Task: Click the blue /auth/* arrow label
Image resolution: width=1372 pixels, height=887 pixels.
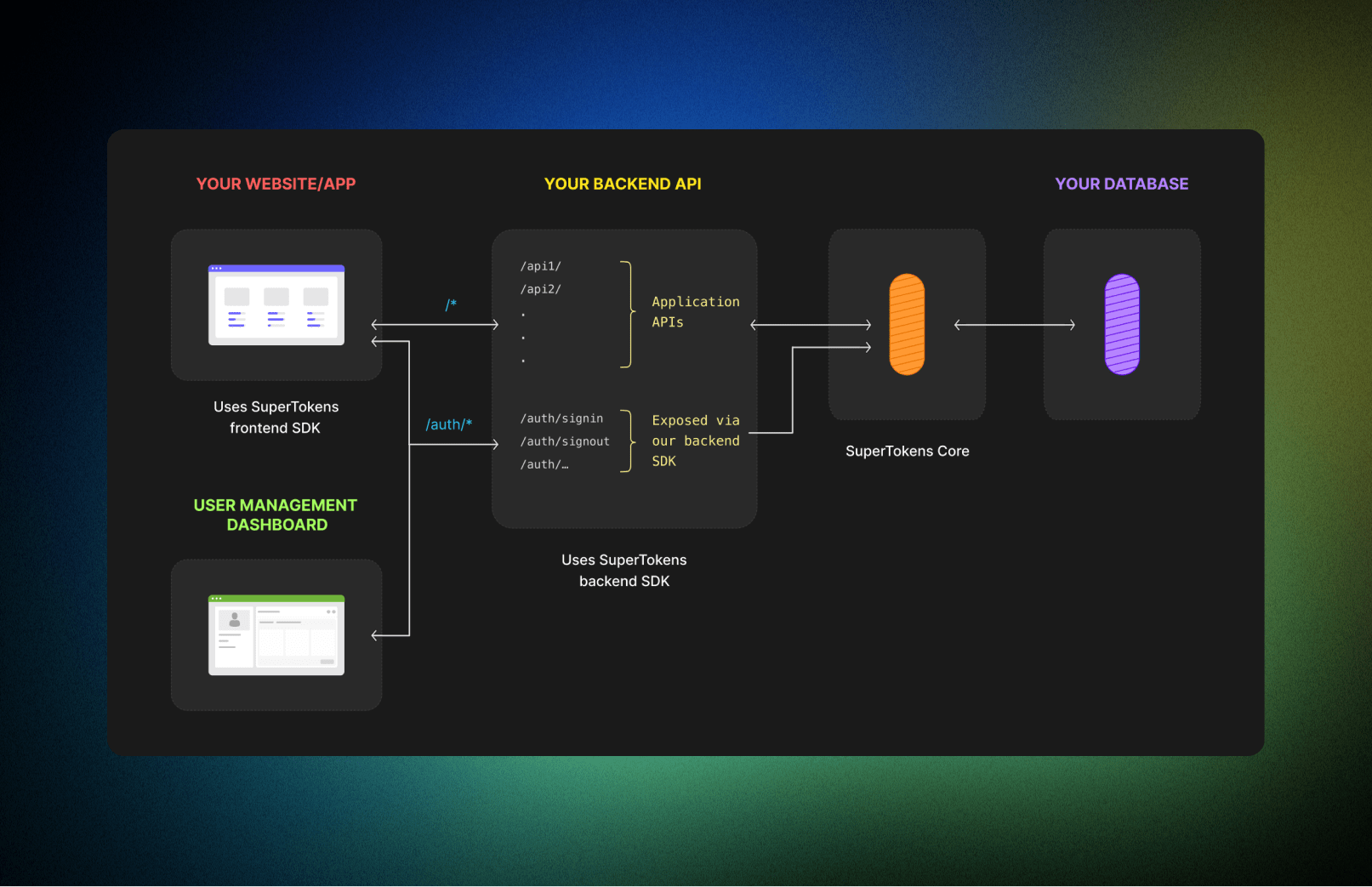Action: 449,424
